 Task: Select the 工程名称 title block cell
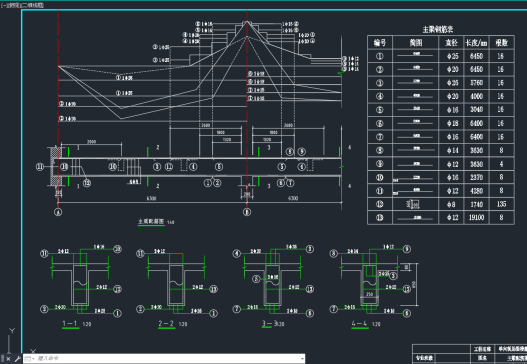pyautogui.click(x=482, y=349)
